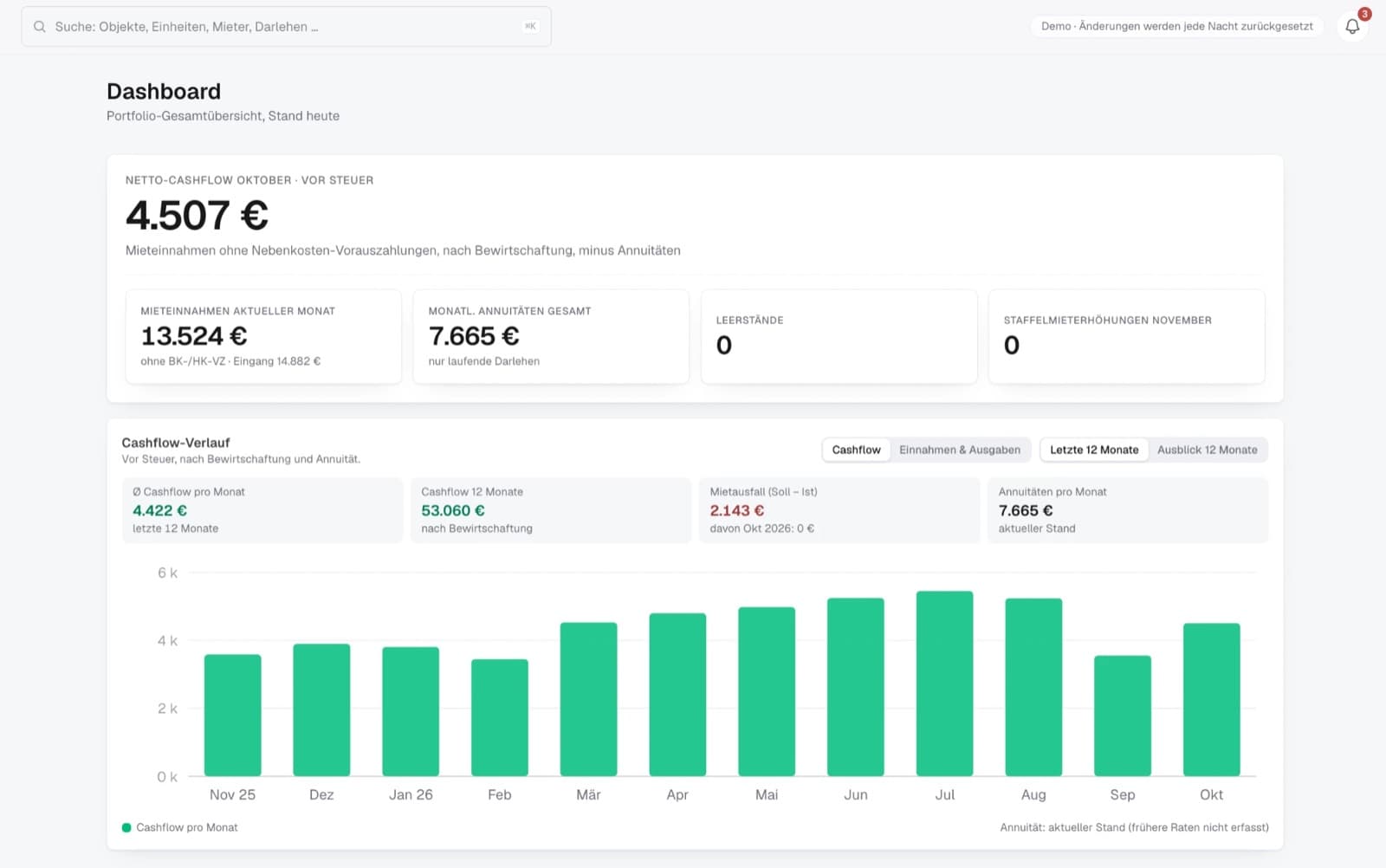This screenshot has height=868, width=1386.
Task: Switch to the Cashflow view tab
Action: pyautogui.click(x=856, y=450)
